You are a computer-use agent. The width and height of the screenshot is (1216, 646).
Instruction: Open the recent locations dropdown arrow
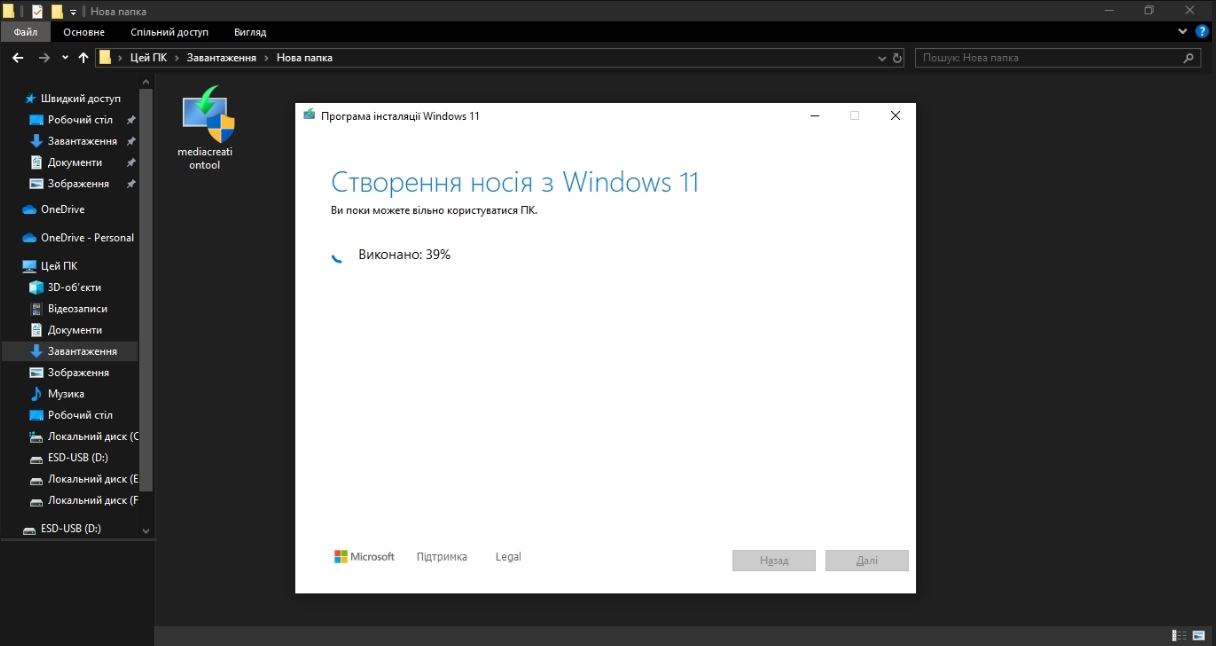pos(65,58)
